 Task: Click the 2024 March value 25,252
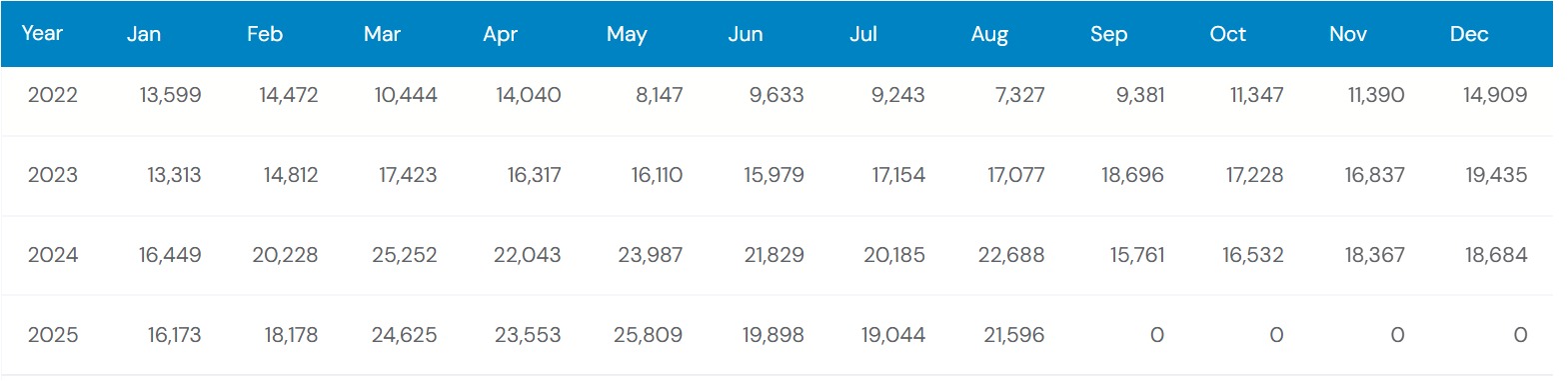tap(405, 255)
